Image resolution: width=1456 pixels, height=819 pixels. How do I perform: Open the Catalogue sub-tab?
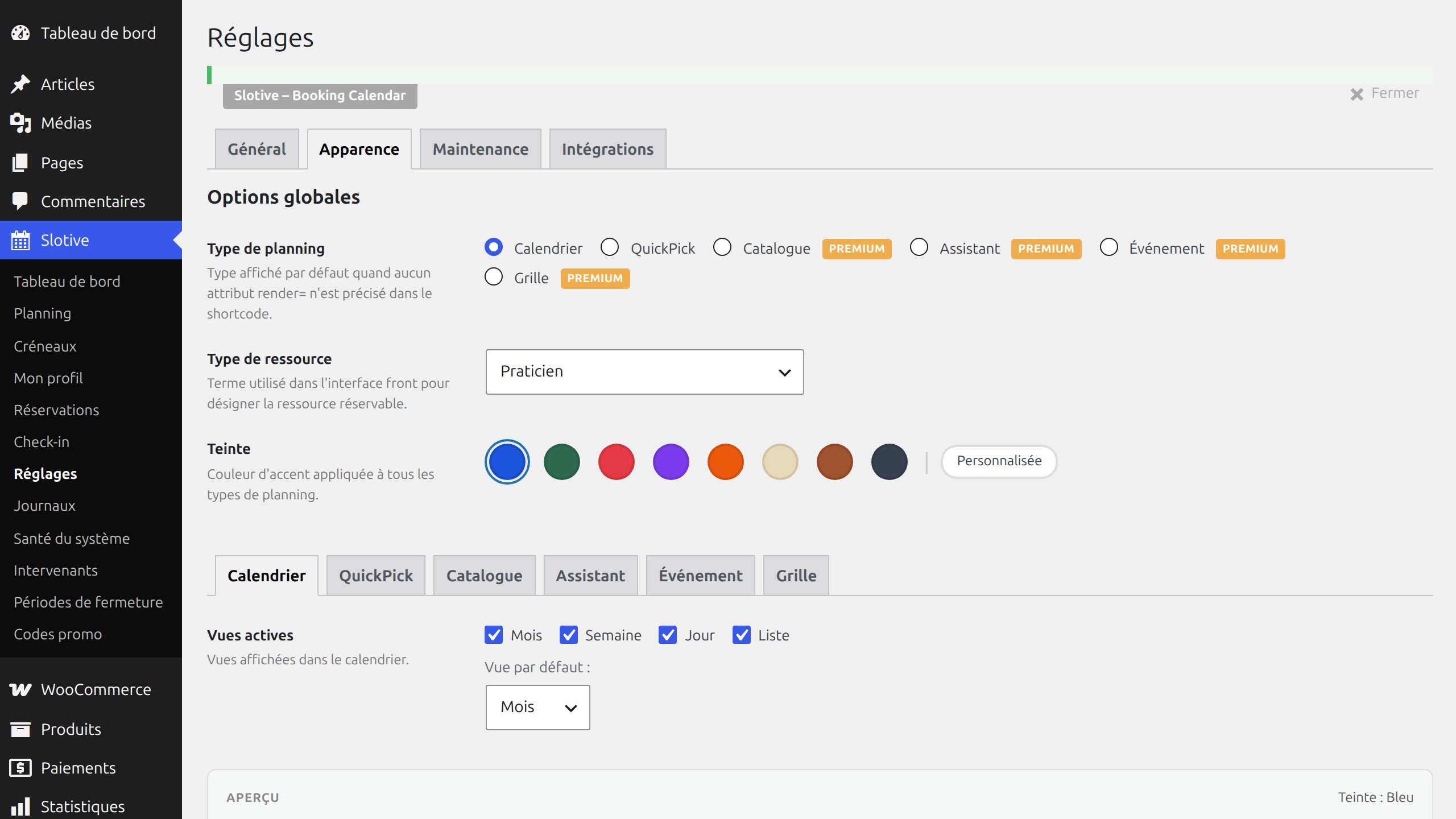point(485,576)
